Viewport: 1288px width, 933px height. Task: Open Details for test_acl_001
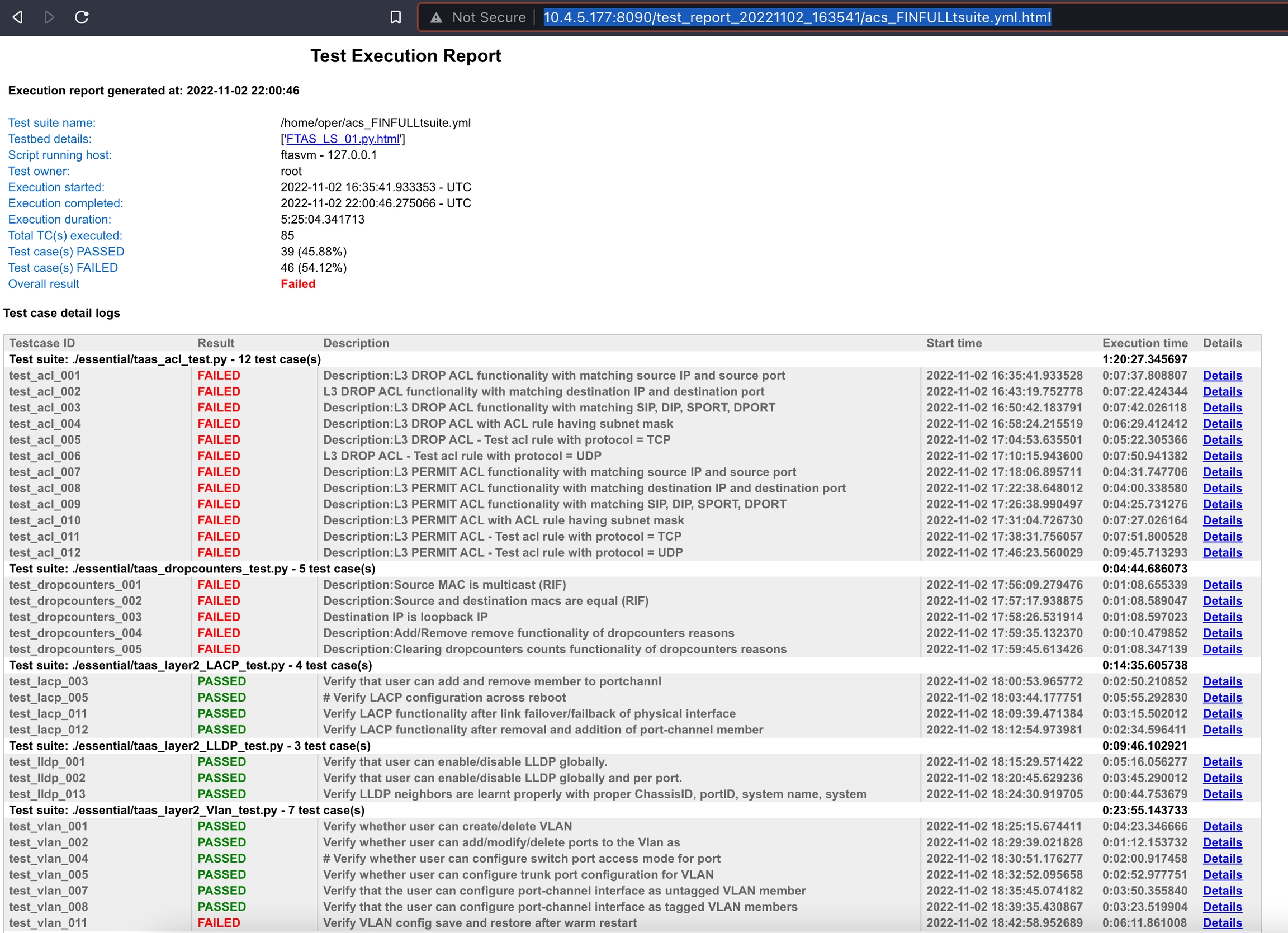(x=1221, y=375)
